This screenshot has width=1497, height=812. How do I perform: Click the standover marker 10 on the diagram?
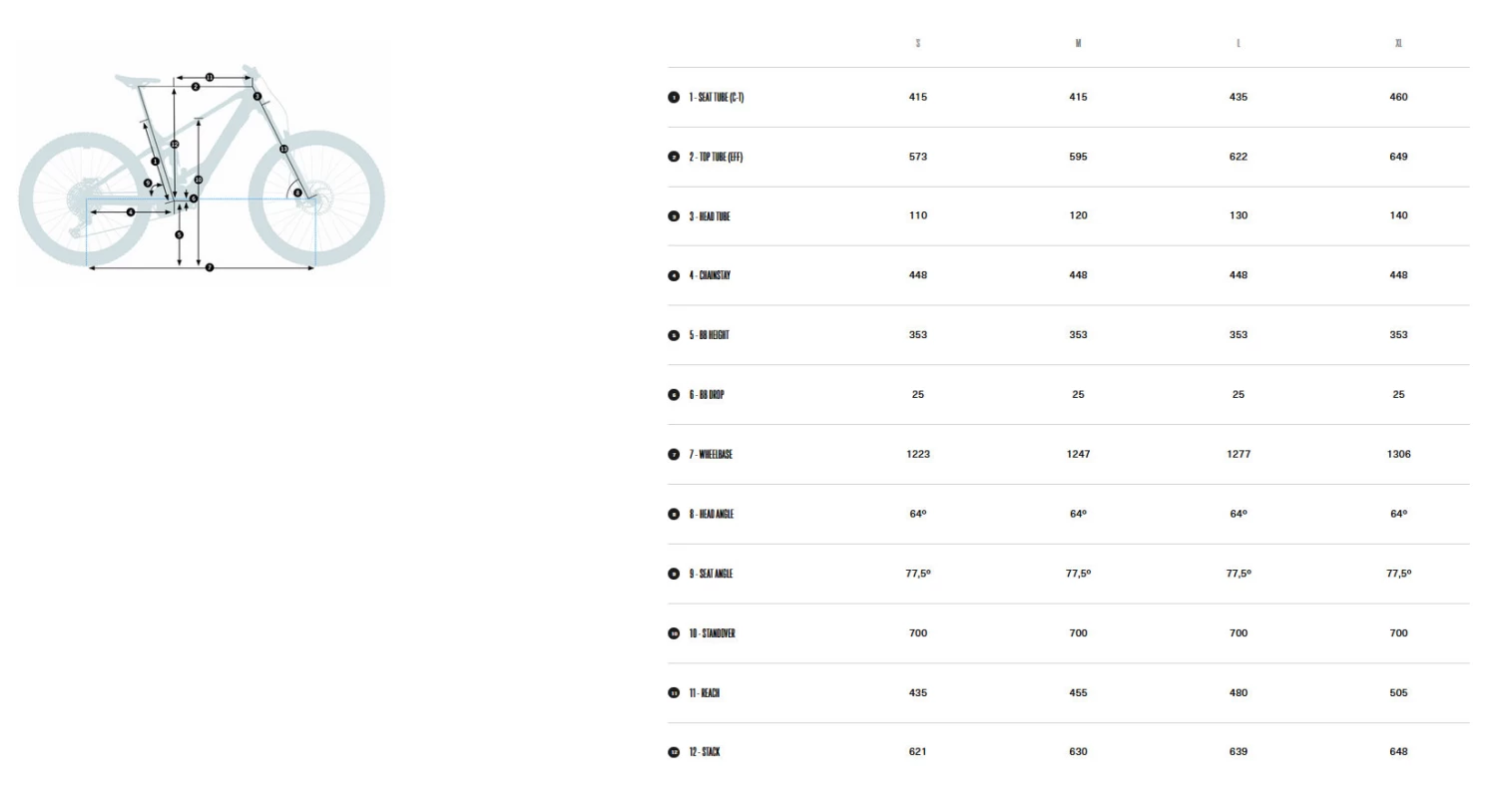pos(199,180)
